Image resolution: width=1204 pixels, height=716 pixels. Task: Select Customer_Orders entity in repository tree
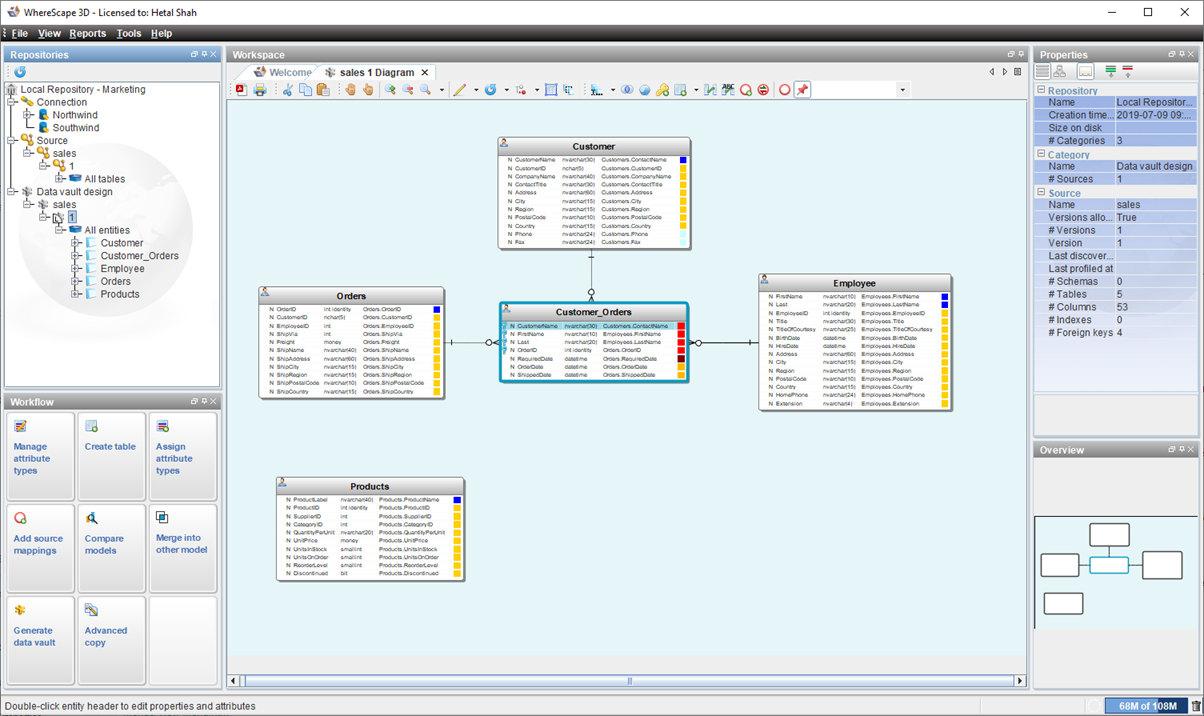coord(139,256)
